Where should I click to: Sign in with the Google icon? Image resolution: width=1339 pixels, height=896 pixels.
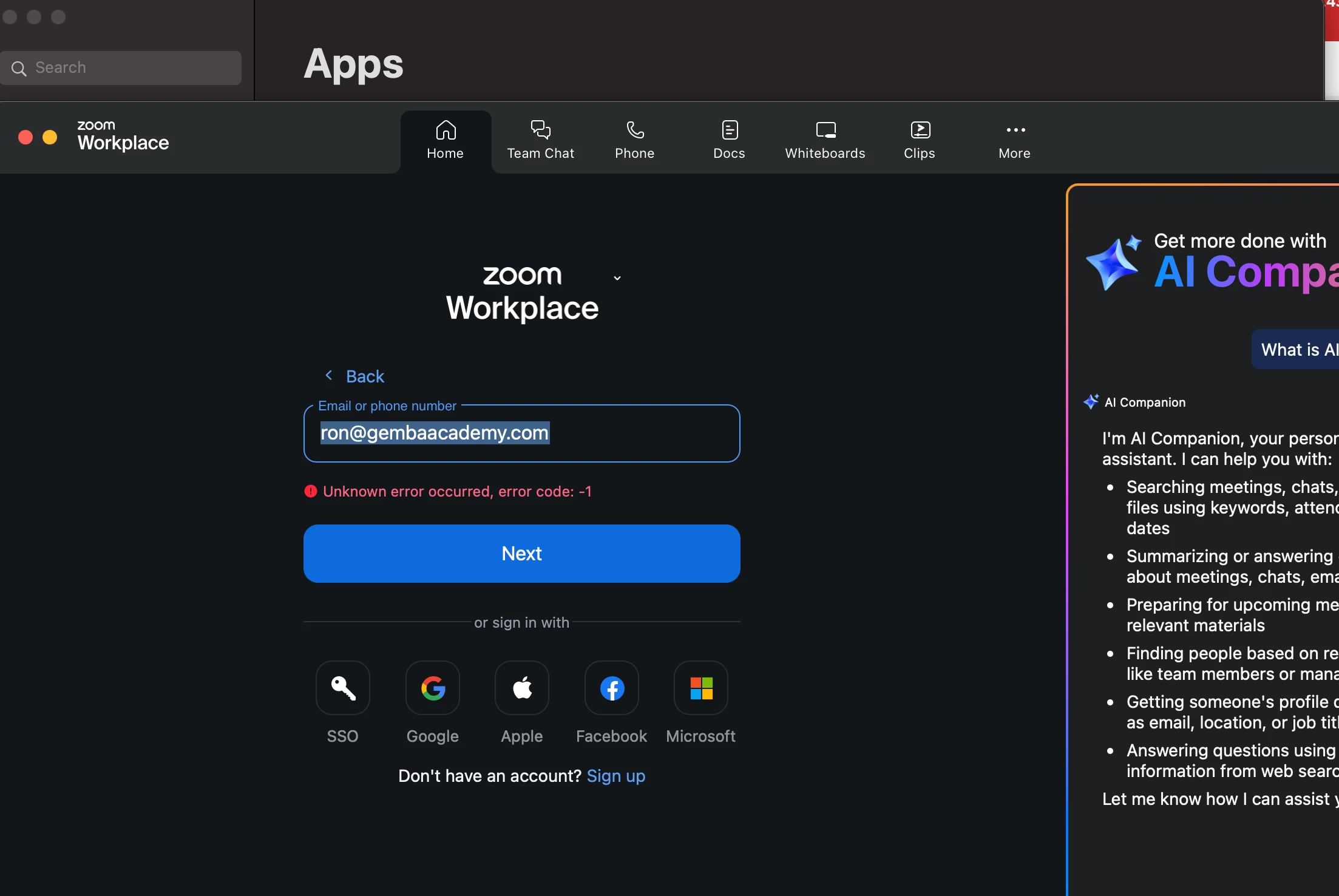point(432,688)
